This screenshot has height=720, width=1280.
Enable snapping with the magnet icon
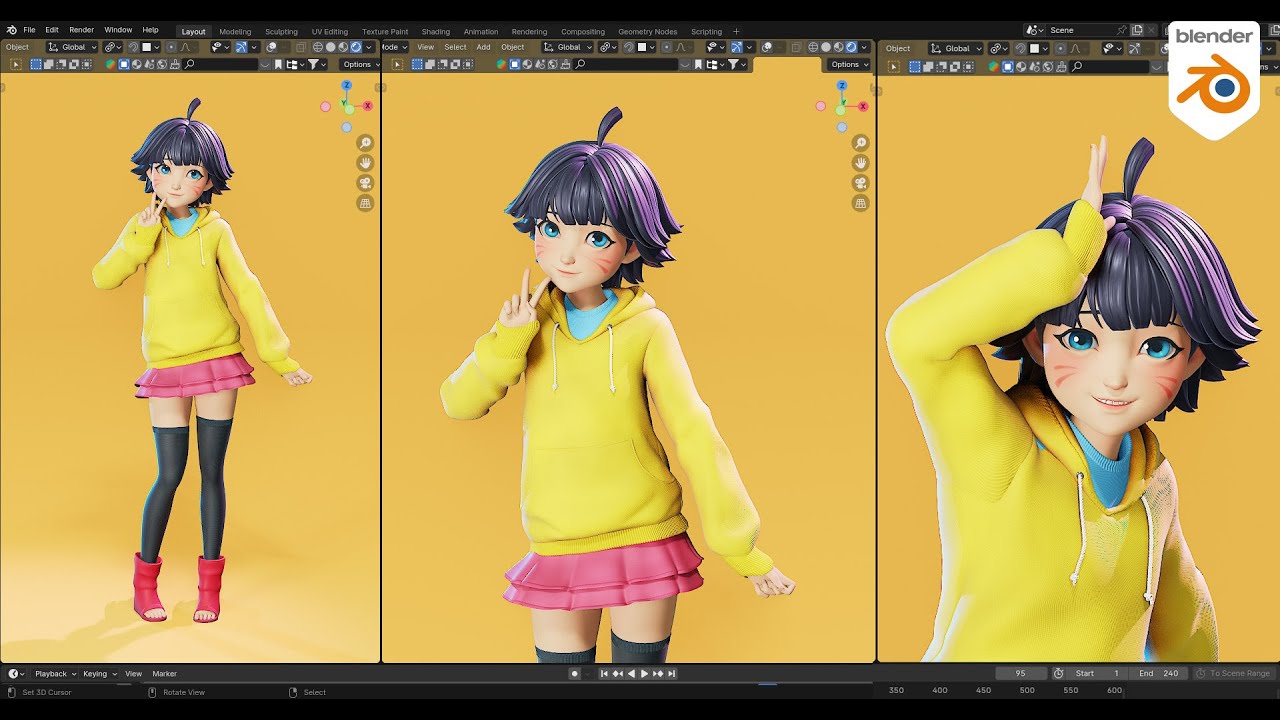131,47
